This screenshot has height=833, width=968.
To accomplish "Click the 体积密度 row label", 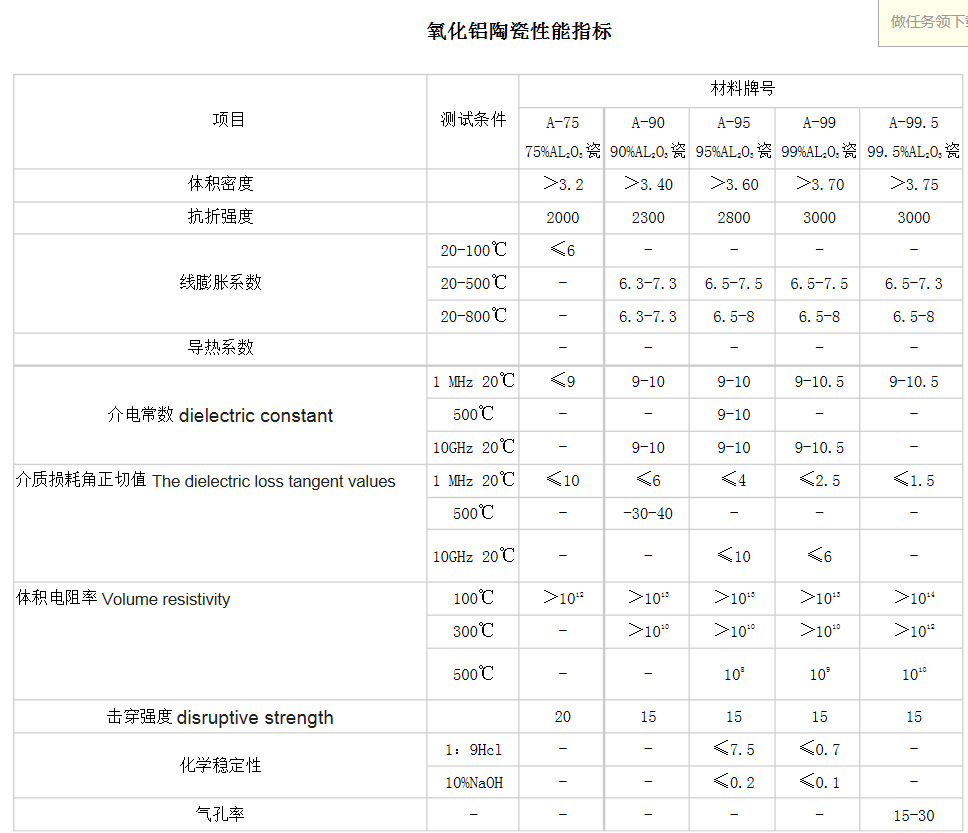I will coord(221,184).
